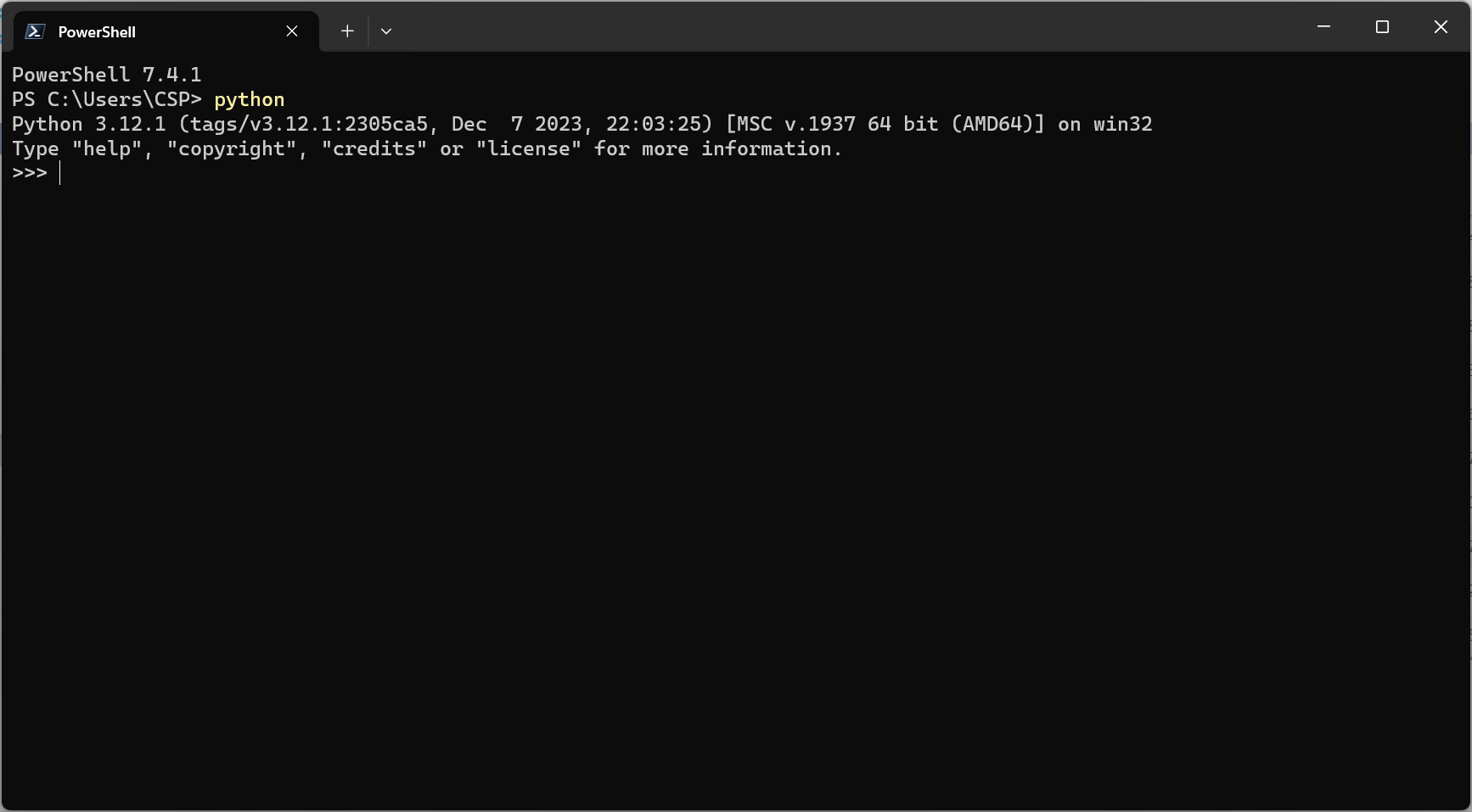Click the typed 'python' command text
The image size is (1472, 812).
(x=250, y=100)
